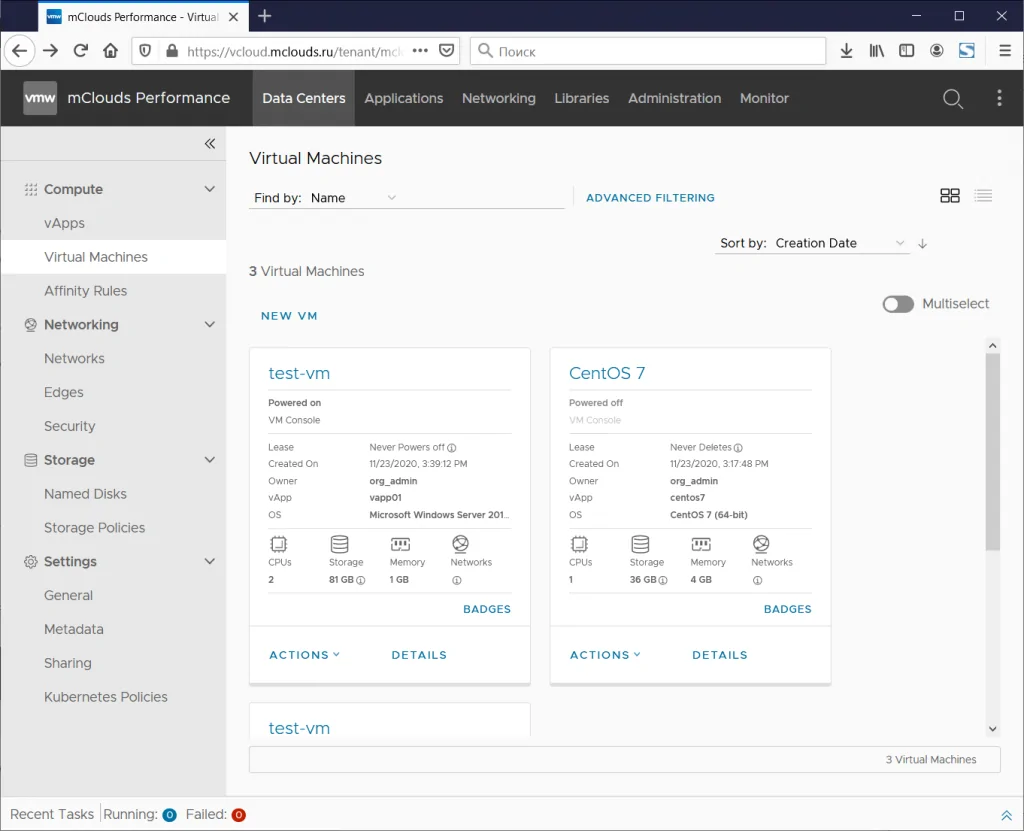Open Storage Policies in the sidebar
The width and height of the screenshot is (1024, 831).
click(x=95, y=527)
